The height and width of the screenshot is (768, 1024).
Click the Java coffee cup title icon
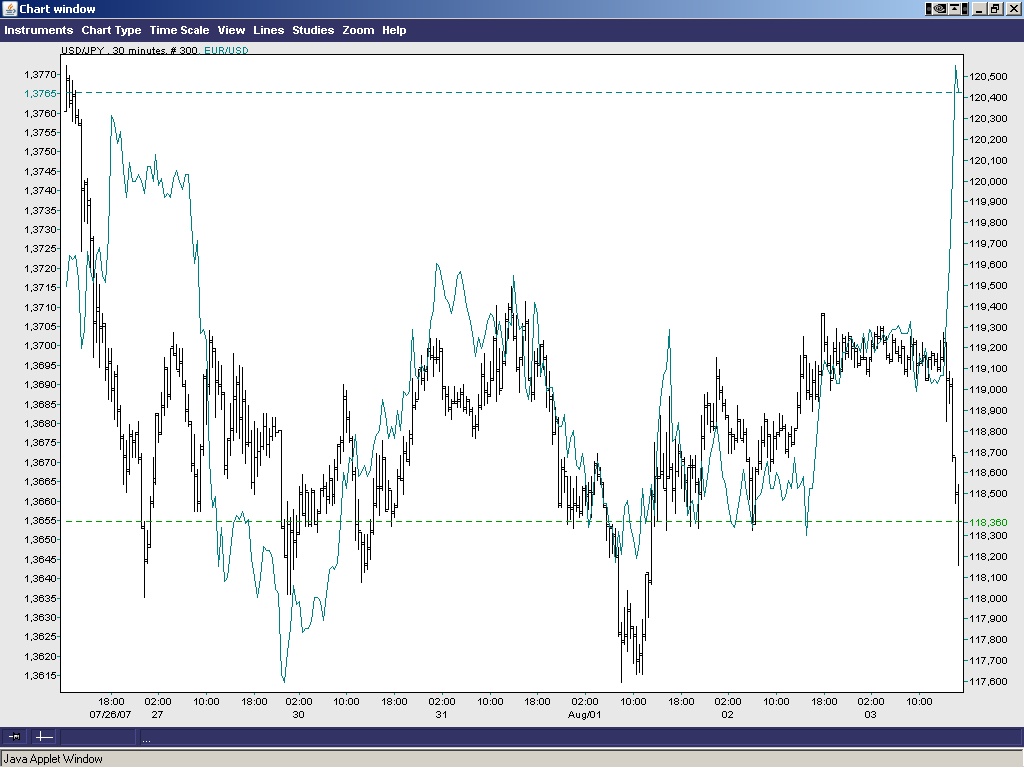[10, 9]
